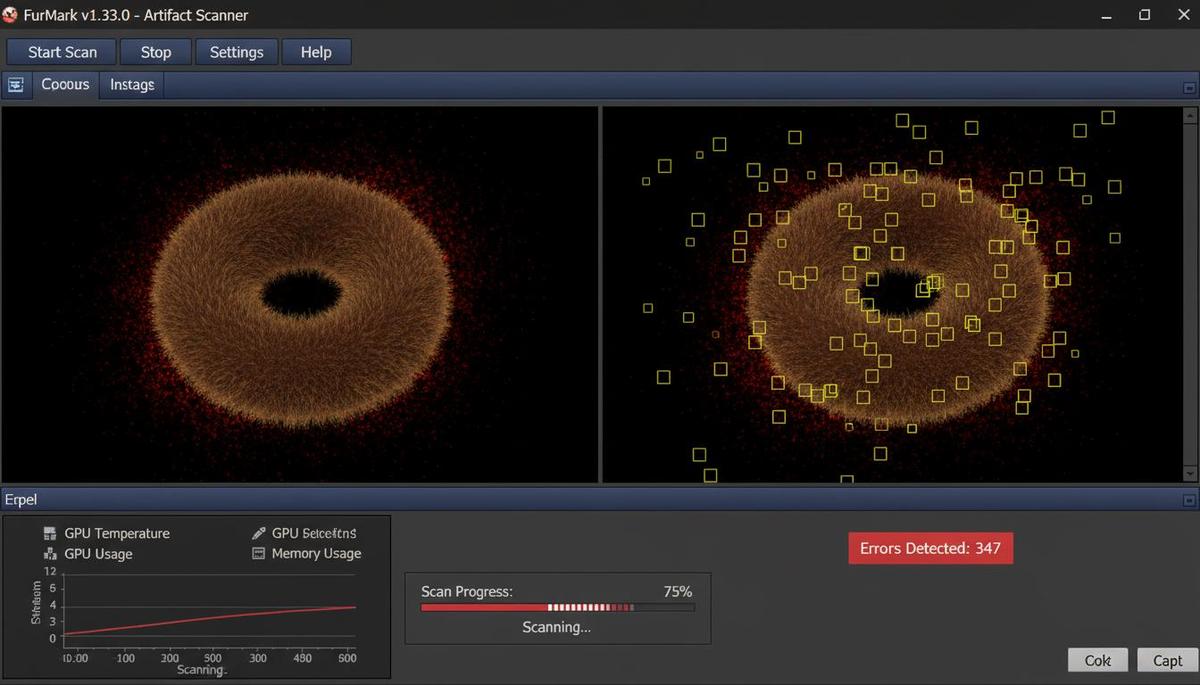
Task: Start the scan with Start Scan button
Action: 62,52
